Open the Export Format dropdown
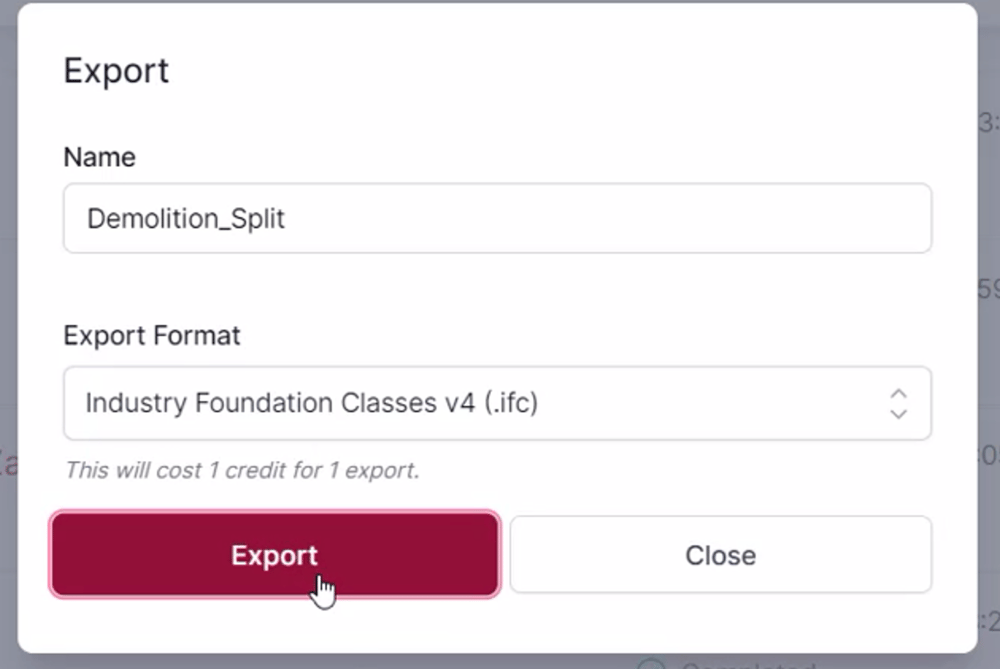This screenshot has height=669, width=1000. click(497, 403)
